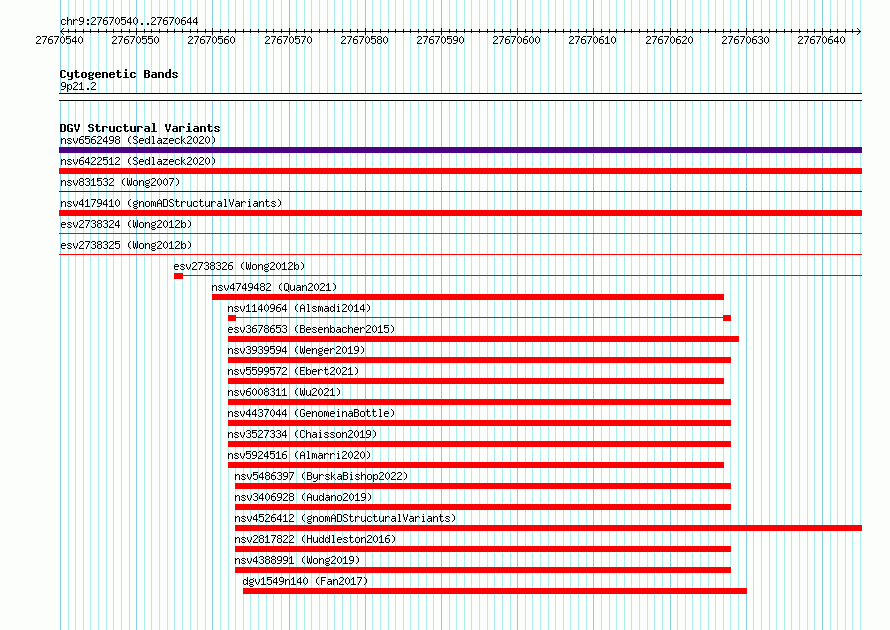Click ruler position 27670620
This screenshot has height=630, width=890.
[x=669, y=40]
